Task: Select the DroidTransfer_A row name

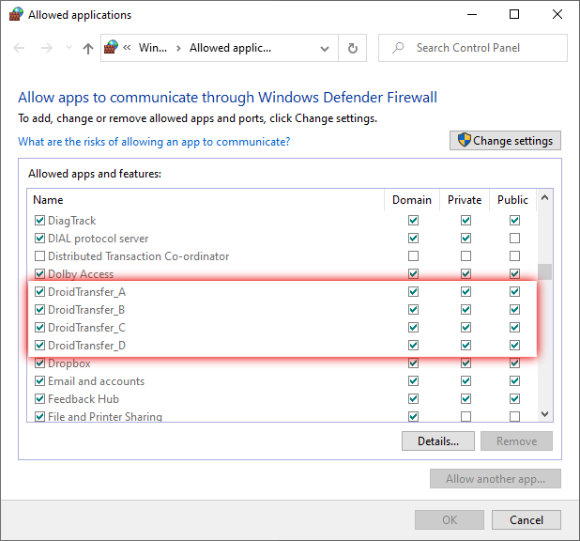Action: coord(87,292)
